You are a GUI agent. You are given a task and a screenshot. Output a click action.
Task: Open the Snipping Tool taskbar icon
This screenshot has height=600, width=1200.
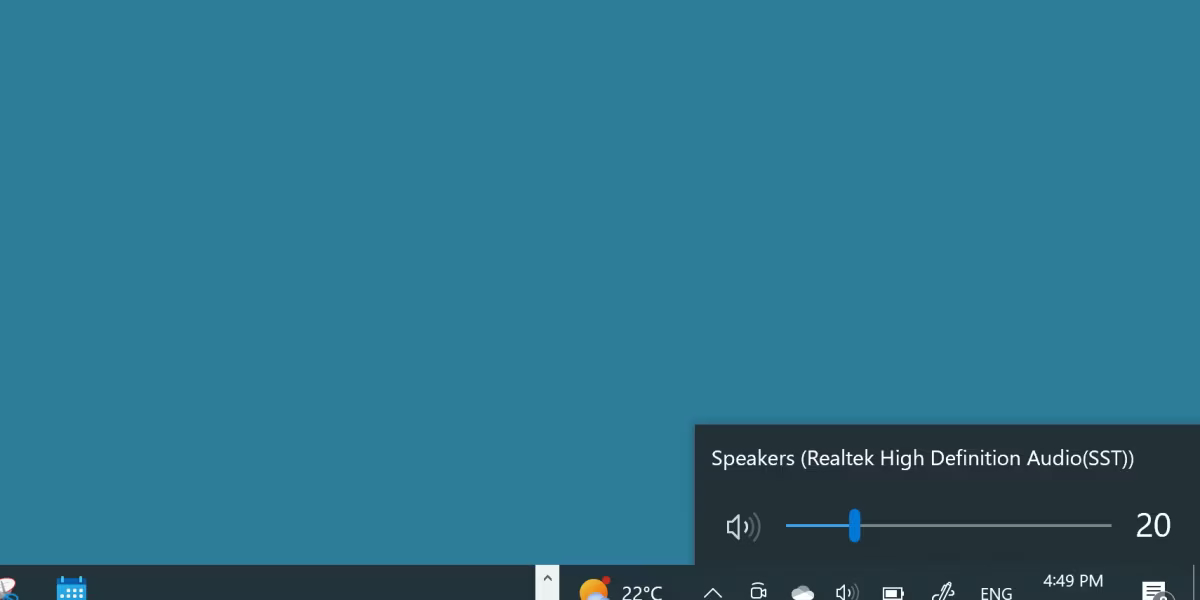(7, 590)
